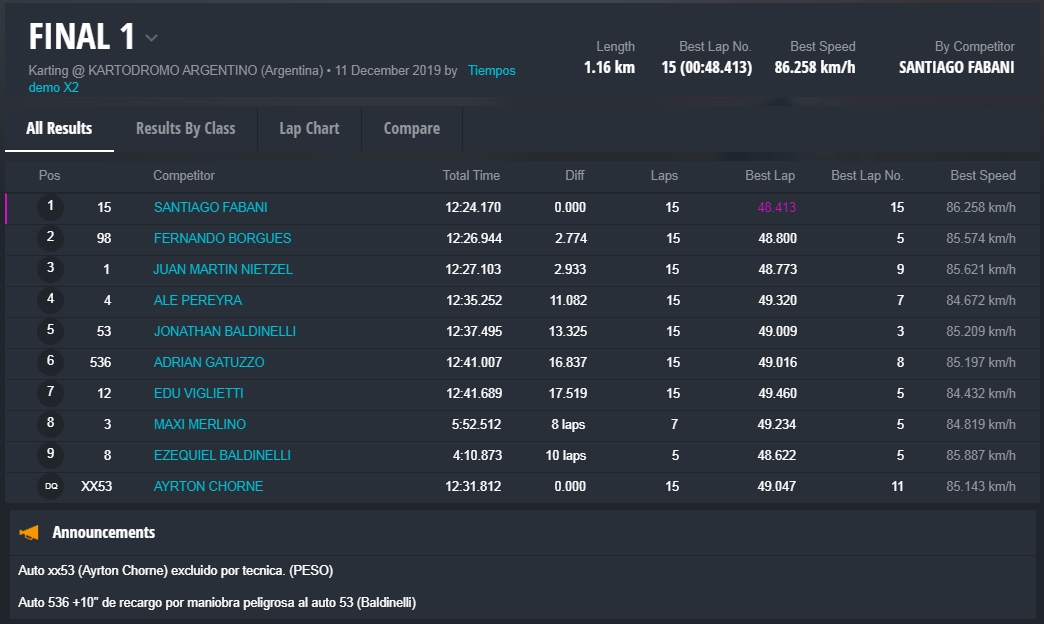Click the Total Time column header
Viewport: 1044px width, 624px height.
tap(471, 176)
